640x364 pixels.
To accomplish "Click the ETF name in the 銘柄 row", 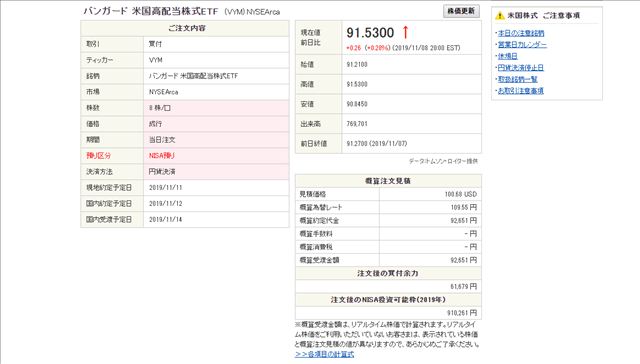I will (193, 76).
